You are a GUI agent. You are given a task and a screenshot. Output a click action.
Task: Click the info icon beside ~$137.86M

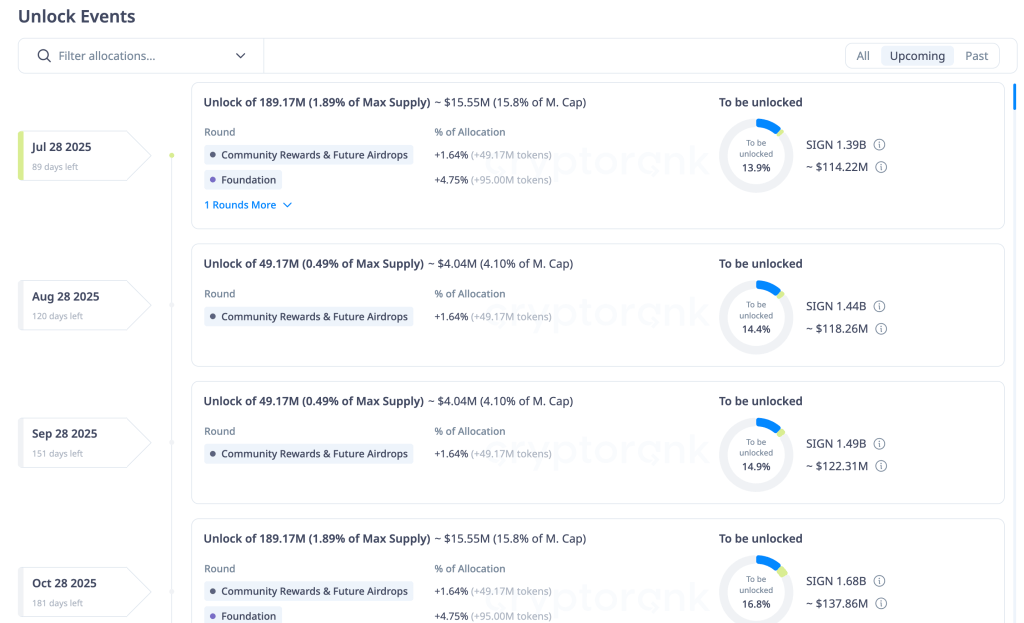(x=880, y=603)
